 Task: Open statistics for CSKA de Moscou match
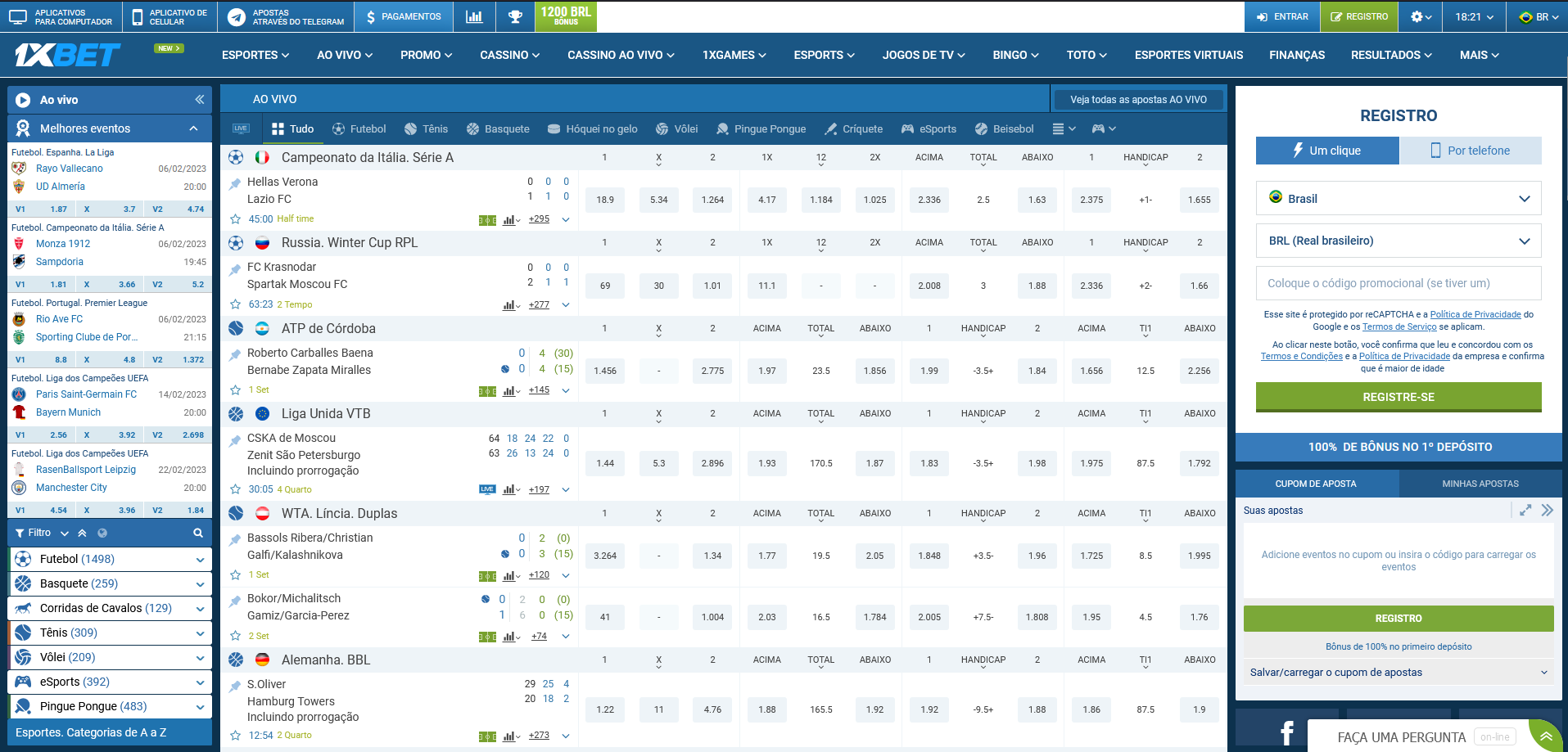(510, 489)
